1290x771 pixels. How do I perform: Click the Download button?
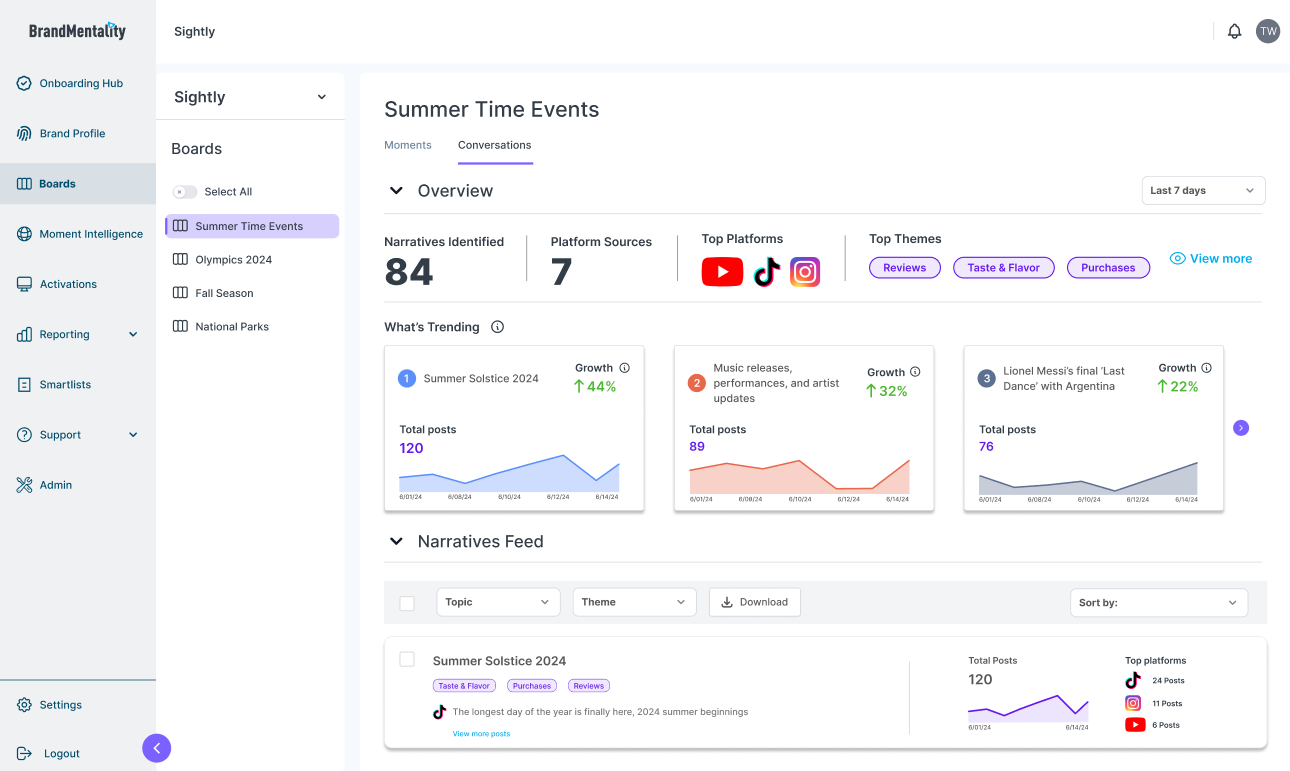(754, 602)
